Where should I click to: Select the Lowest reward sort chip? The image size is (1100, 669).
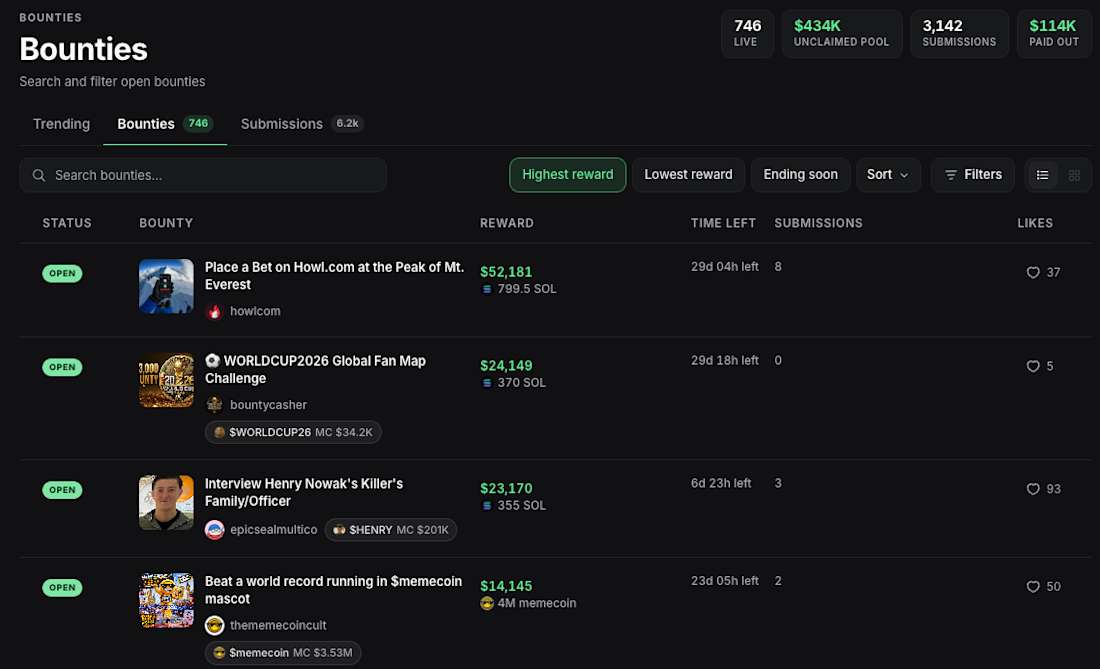pos(688,175)
